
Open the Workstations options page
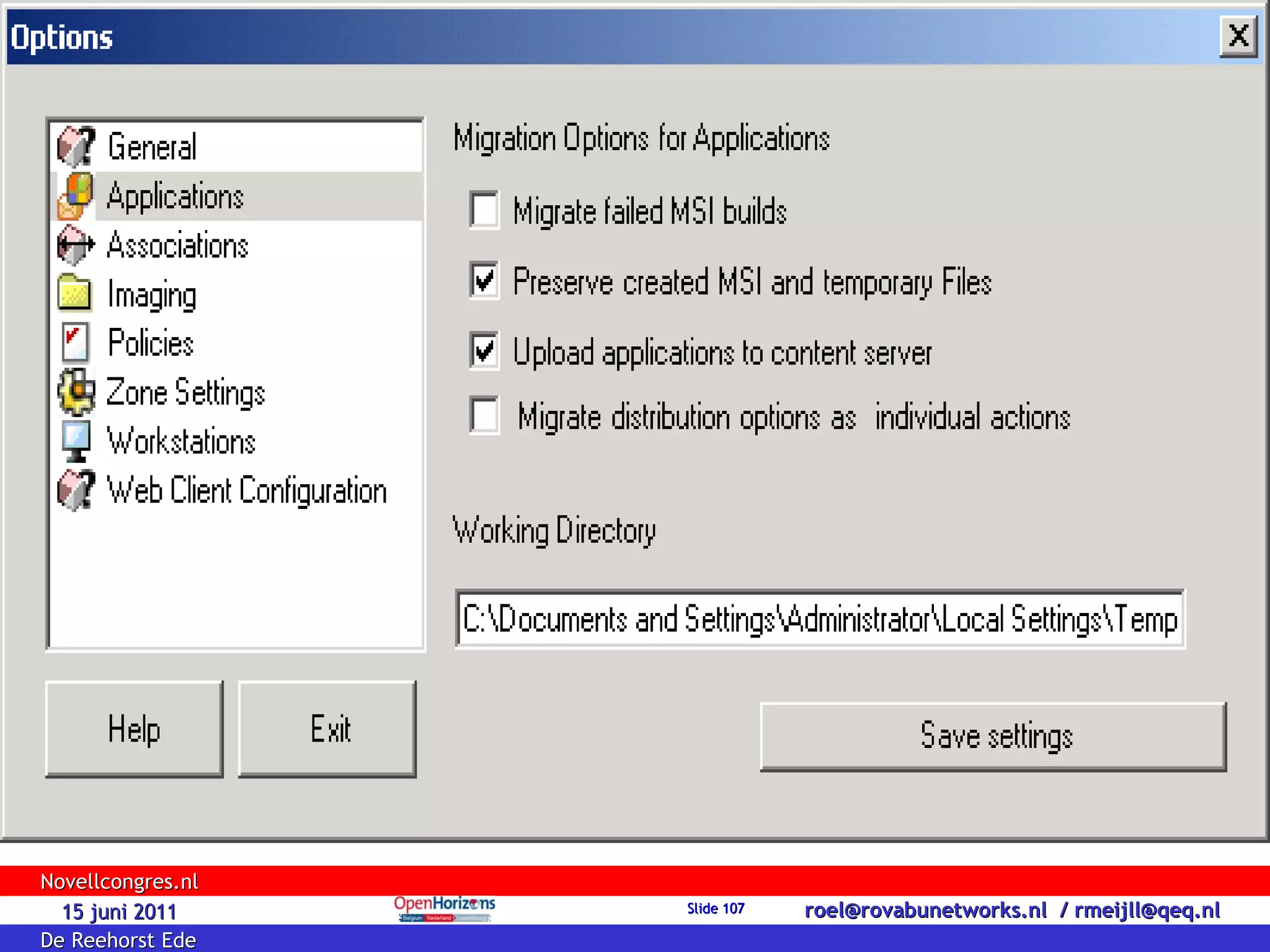point(236,441)
